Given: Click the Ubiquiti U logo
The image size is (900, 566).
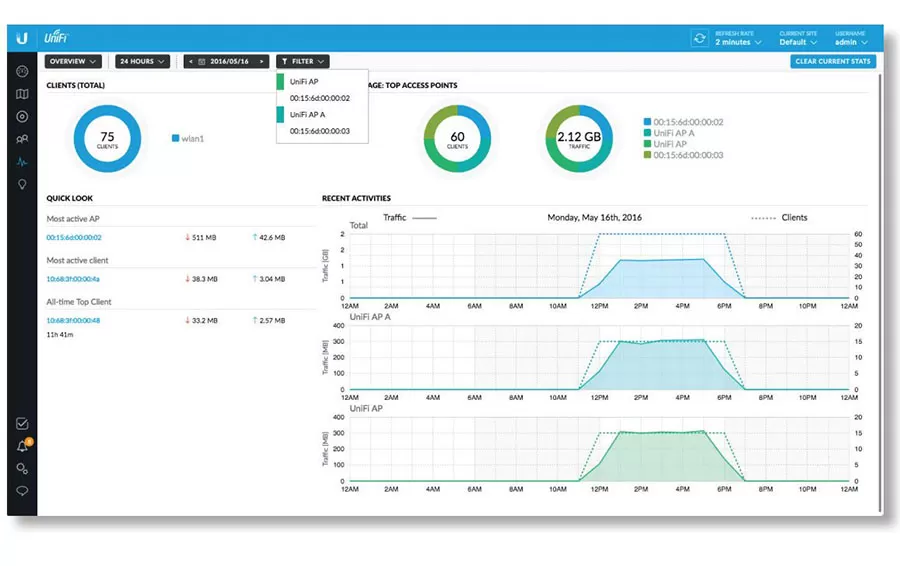Looking at the screenshot, I should tap(22, 38).
